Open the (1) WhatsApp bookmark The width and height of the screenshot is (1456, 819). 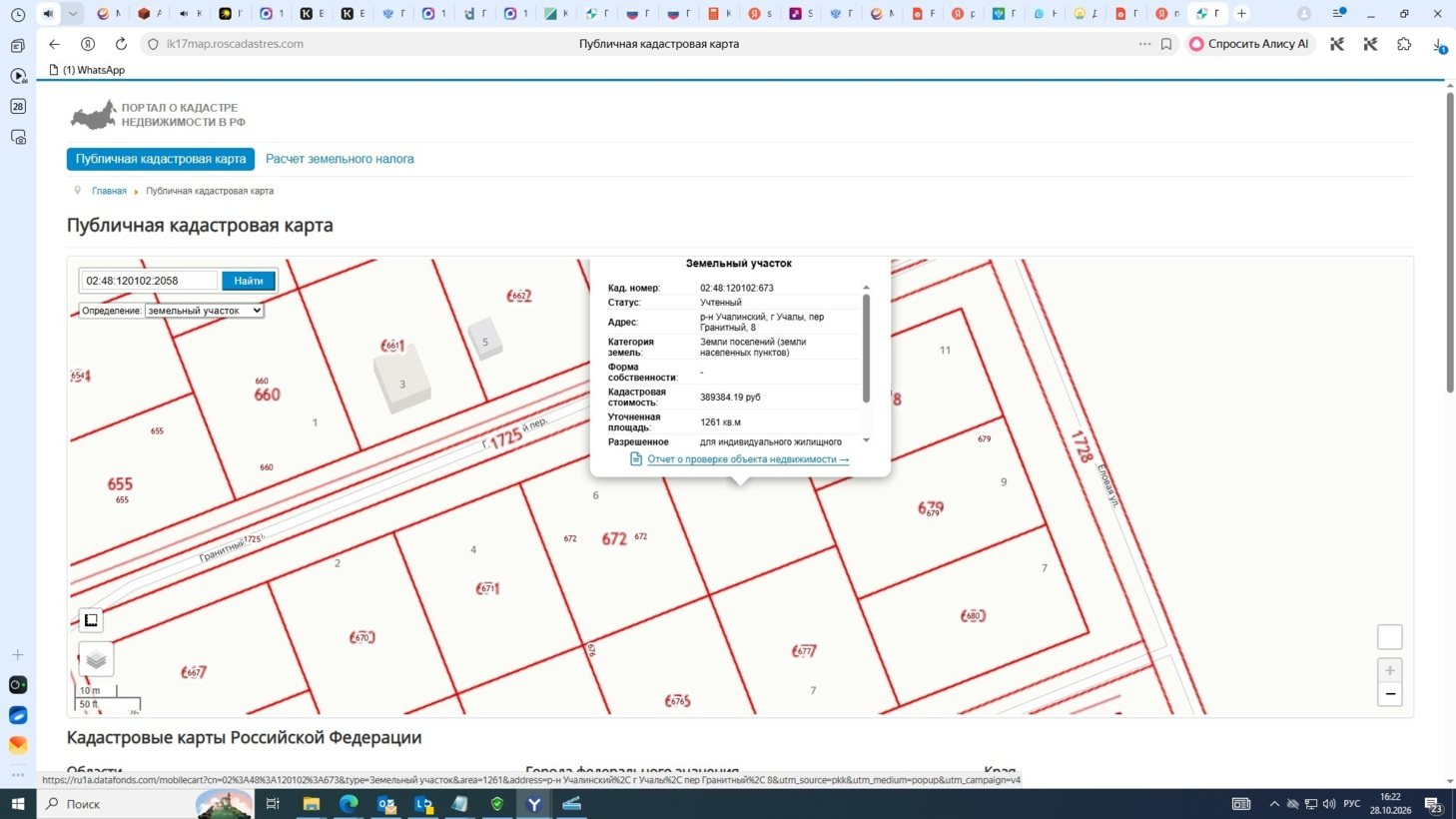tap(87, 70)
